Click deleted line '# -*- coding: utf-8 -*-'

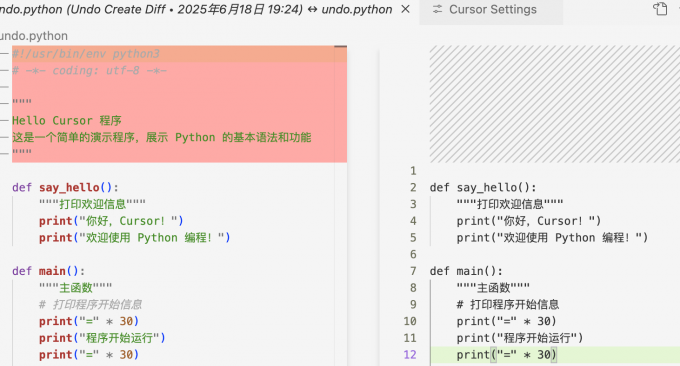pos(89,71)
